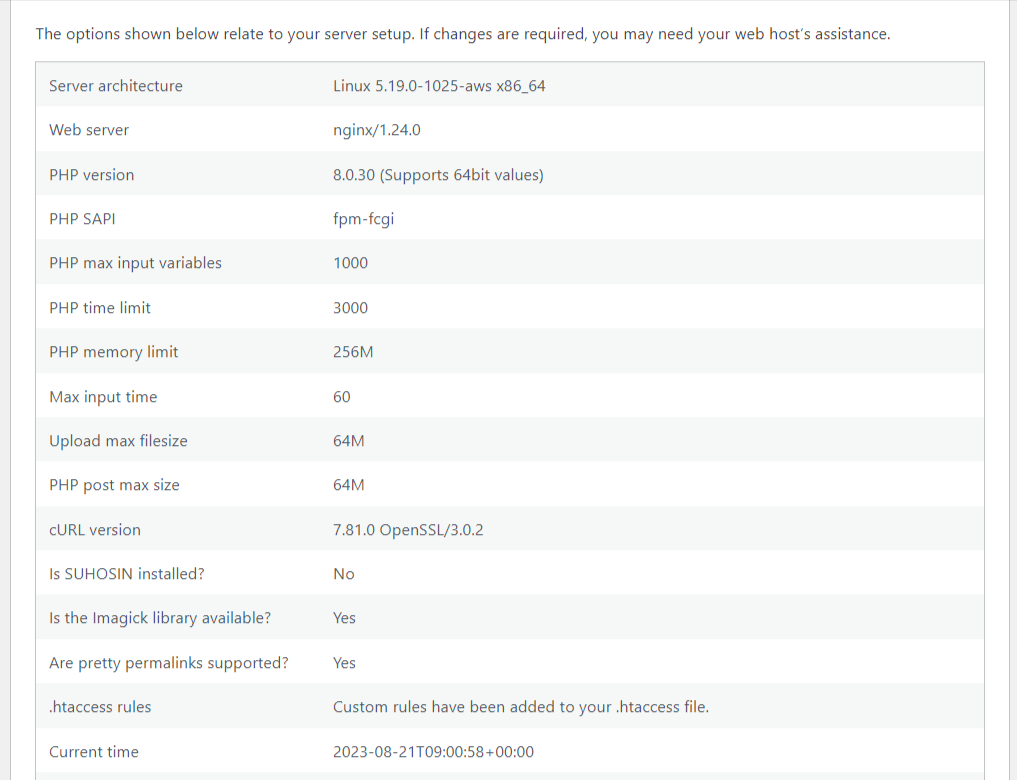Click the Upload max filesize 64M value

[x=348, y=440]
